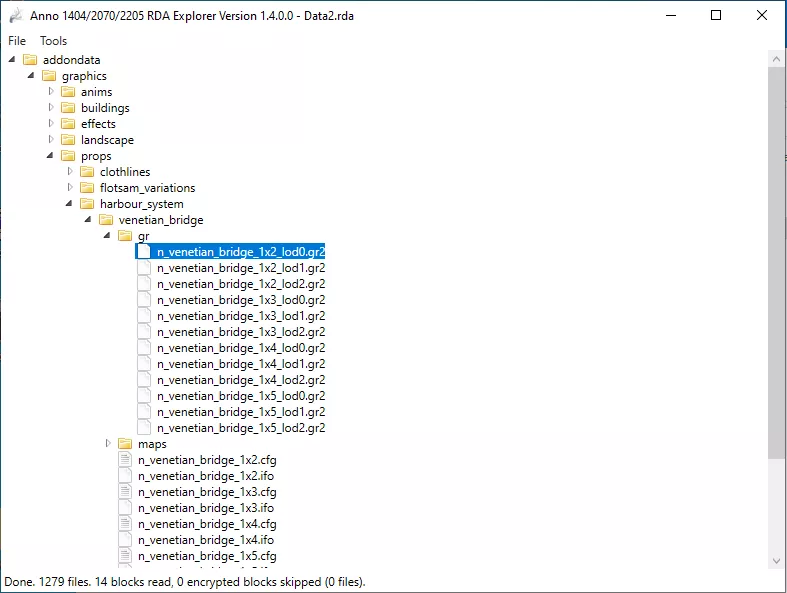
Task: Select n_venetian_bridge_1x3_lod2.gr2 file name
Action: 241,332
